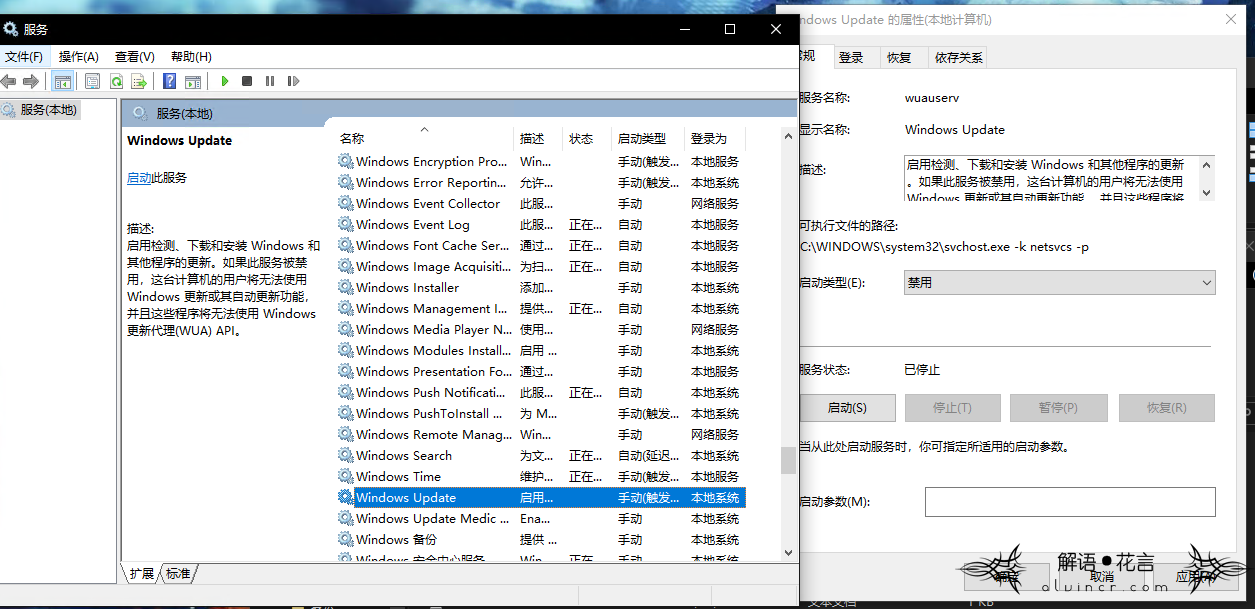Viewport: 1255px width, 609px height.
Task: Click the gear icon of Windows Search row
Action: pyautogui.click(x=346, y=455)
